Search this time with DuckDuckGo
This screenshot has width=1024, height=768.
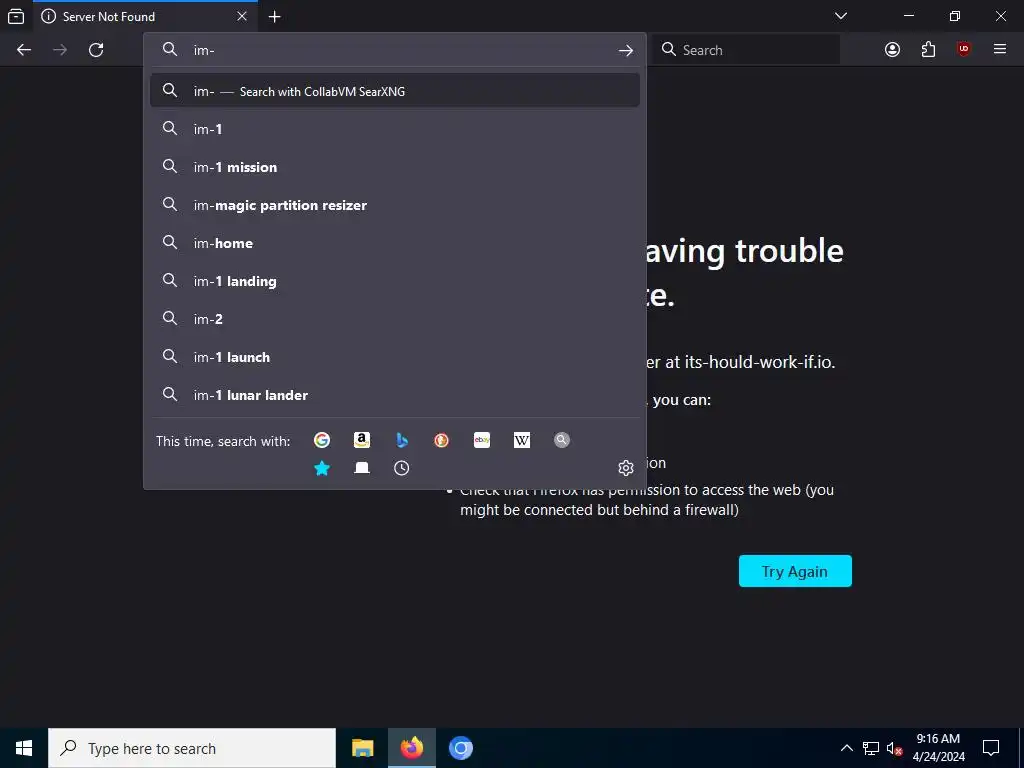441,440
